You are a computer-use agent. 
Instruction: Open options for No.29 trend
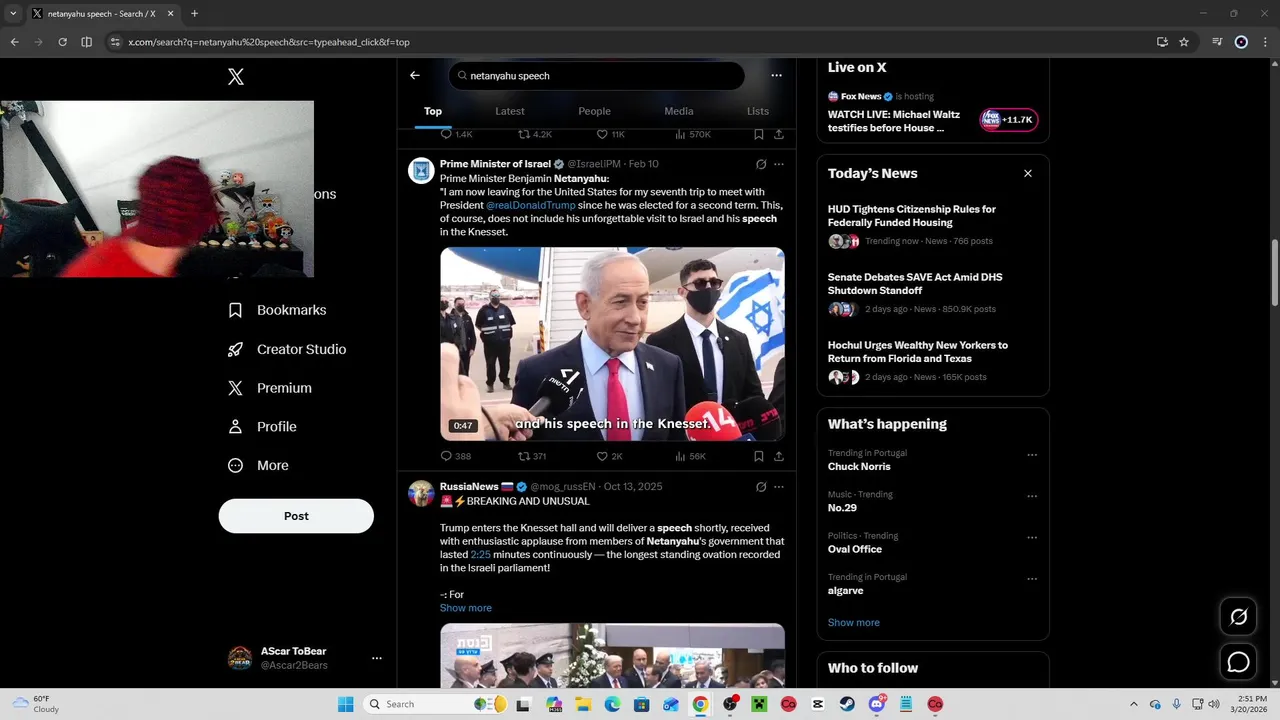click(1031, 496)
